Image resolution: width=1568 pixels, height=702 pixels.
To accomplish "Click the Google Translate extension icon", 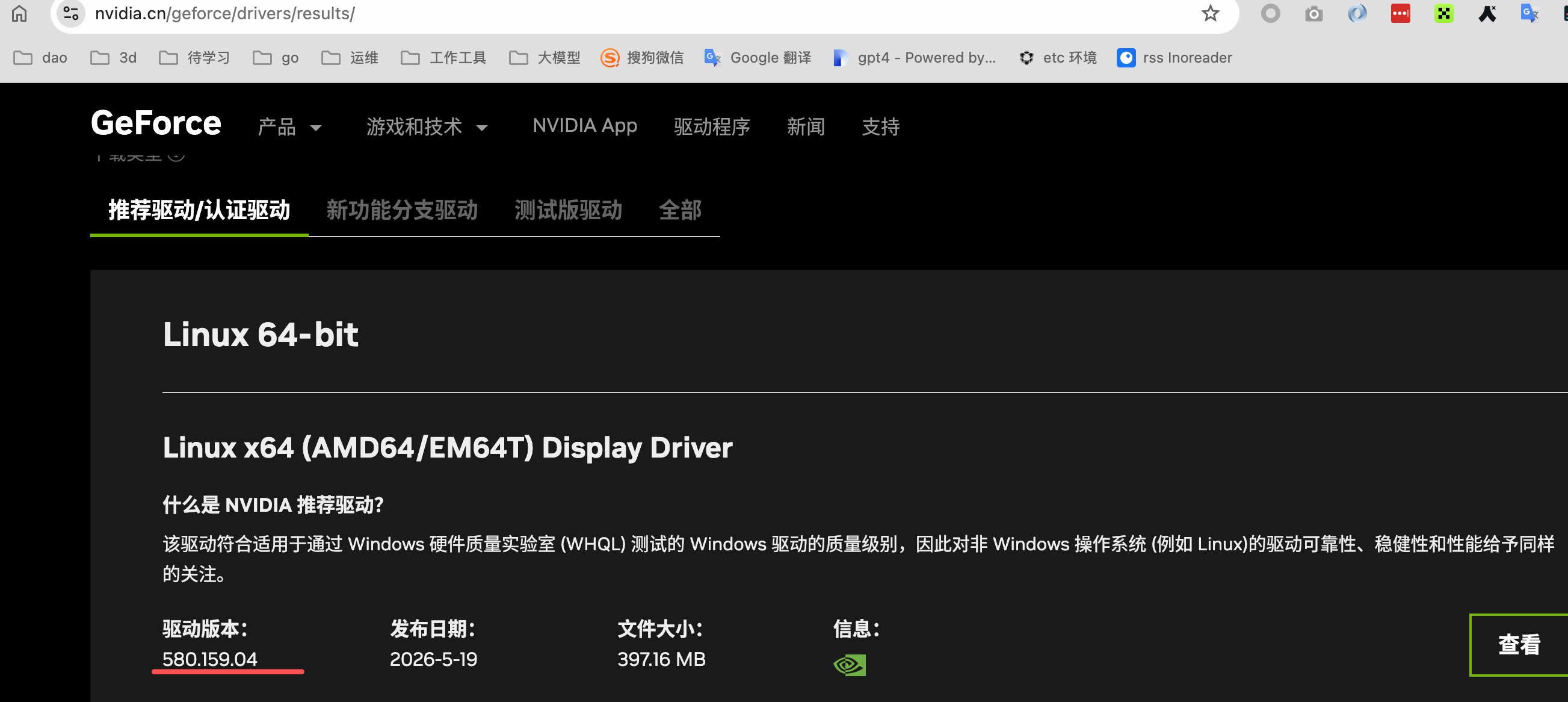I will pyautogui.click(x=1529, y=13).
